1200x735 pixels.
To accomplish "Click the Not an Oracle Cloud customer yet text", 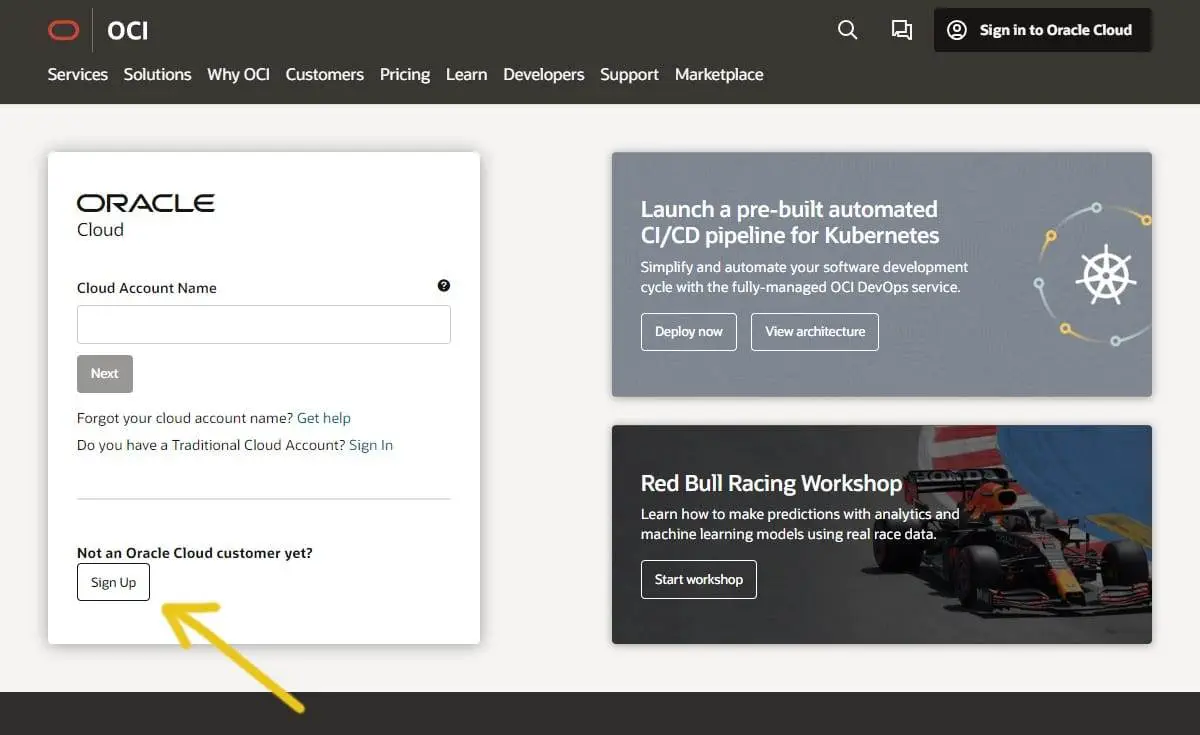I will (195, 553).
